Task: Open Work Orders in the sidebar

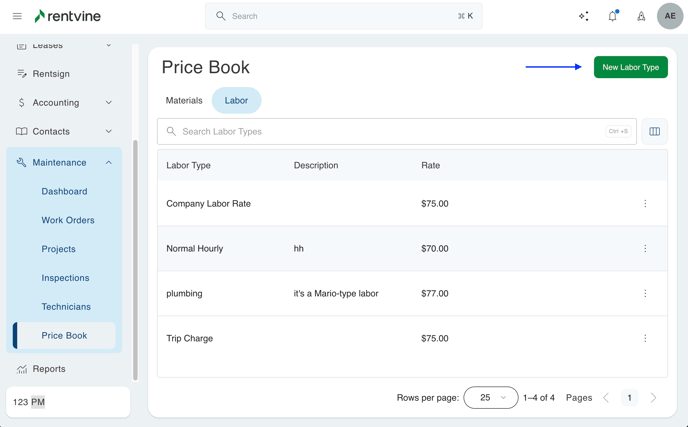Action: [68, 220]
